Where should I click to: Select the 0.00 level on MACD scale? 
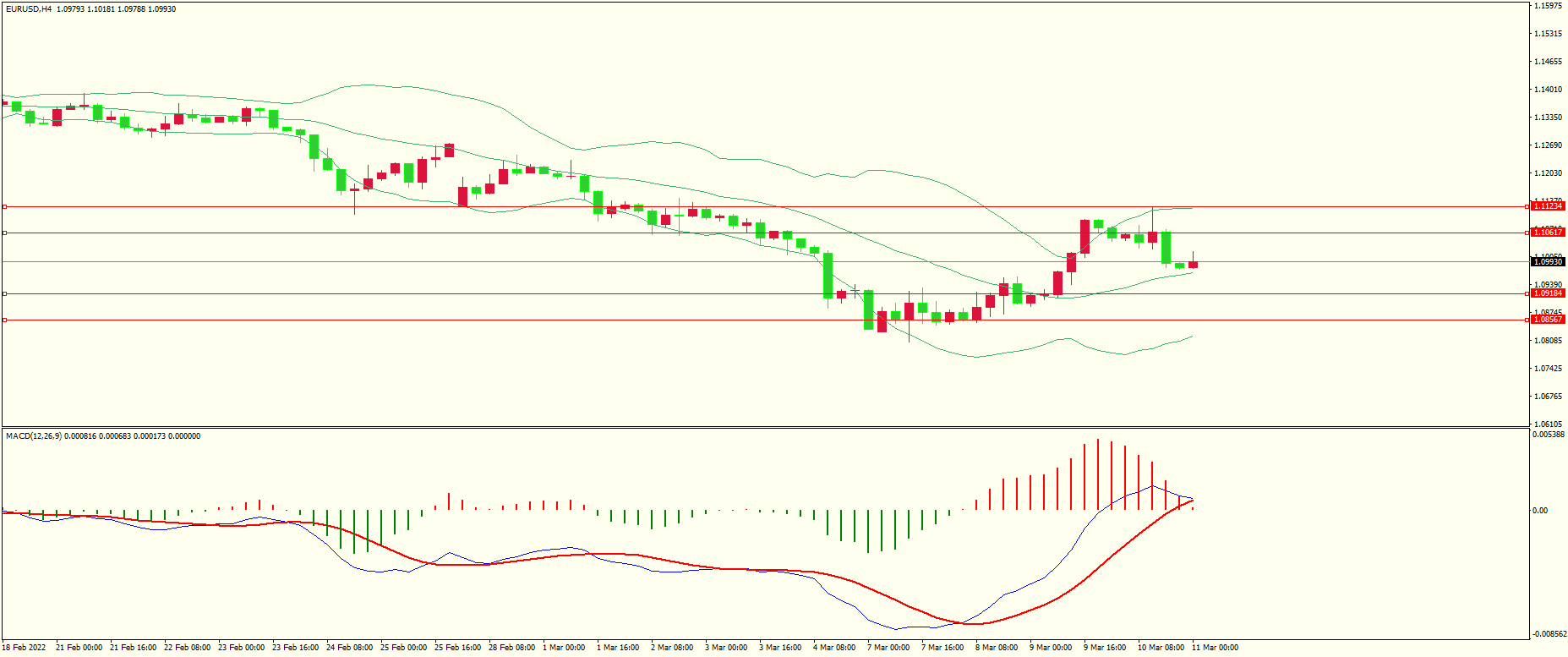click(1540, 511)
